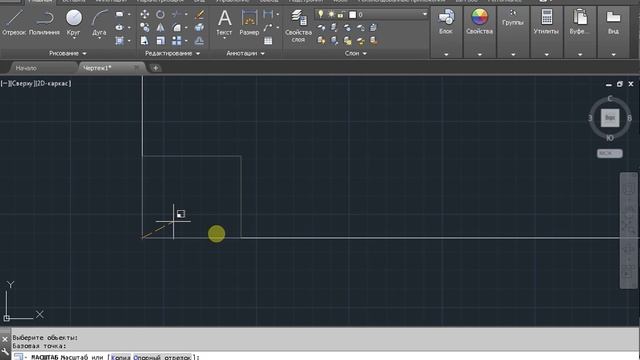Activate the Stretch tool in Редактирование
Screen dimensions: 640x360
144,41
